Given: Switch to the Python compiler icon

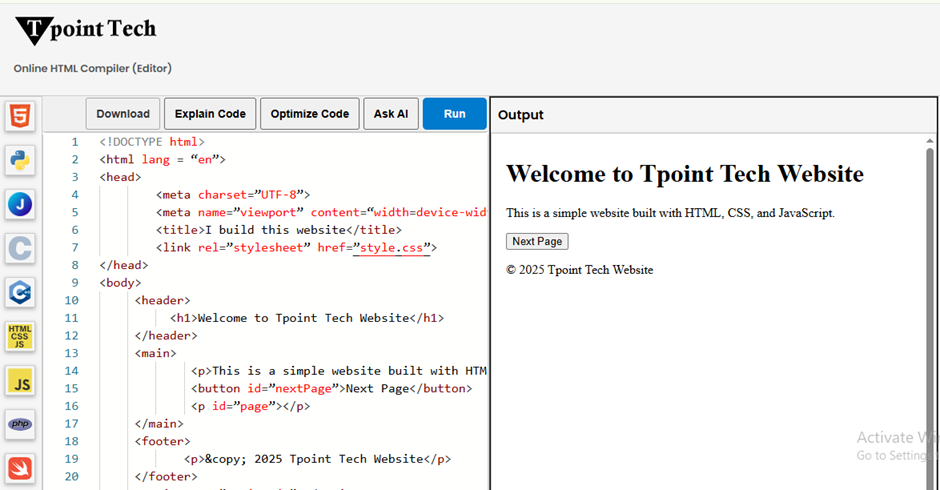Looking at the screenshot, I should [20, 160].
